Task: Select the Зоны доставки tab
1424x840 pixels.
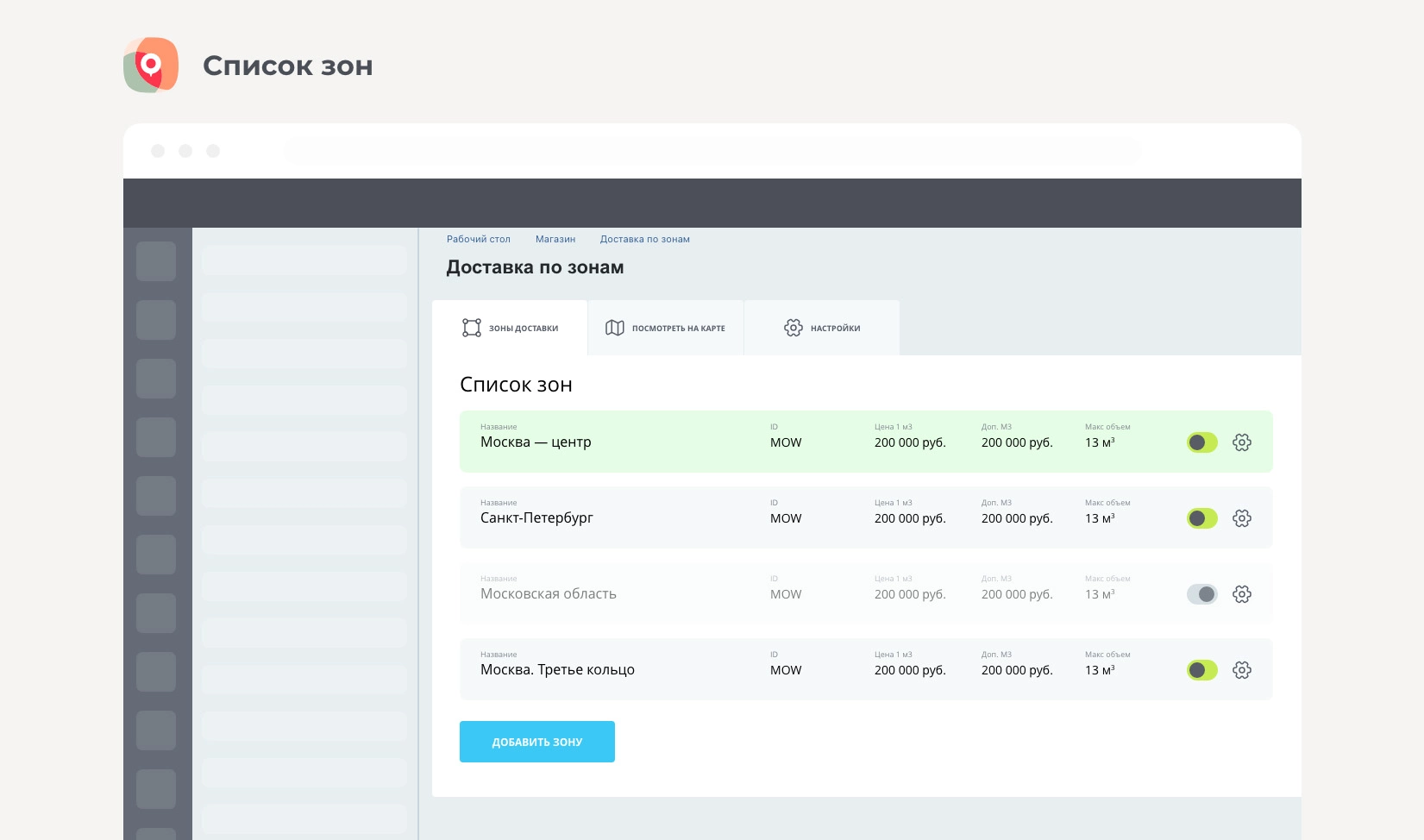Action: [x=524, y=329]
